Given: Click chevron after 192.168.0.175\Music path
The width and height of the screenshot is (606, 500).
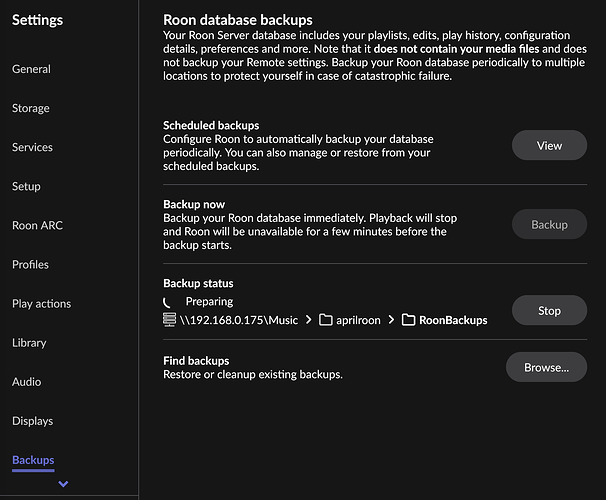Looking at the screenshot, I should tap(308, 320).
